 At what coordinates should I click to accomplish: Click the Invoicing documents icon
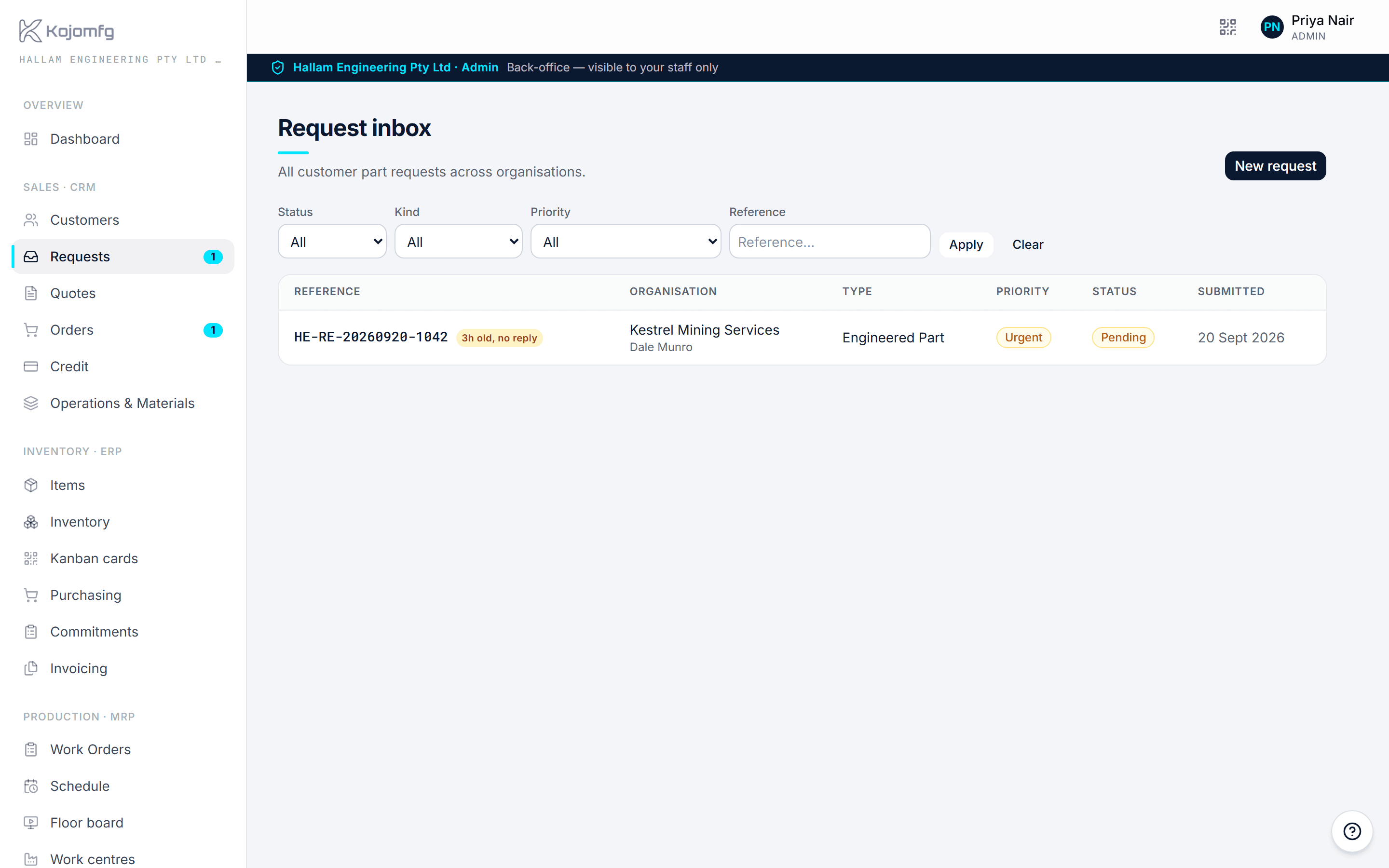tap(31, 668)
